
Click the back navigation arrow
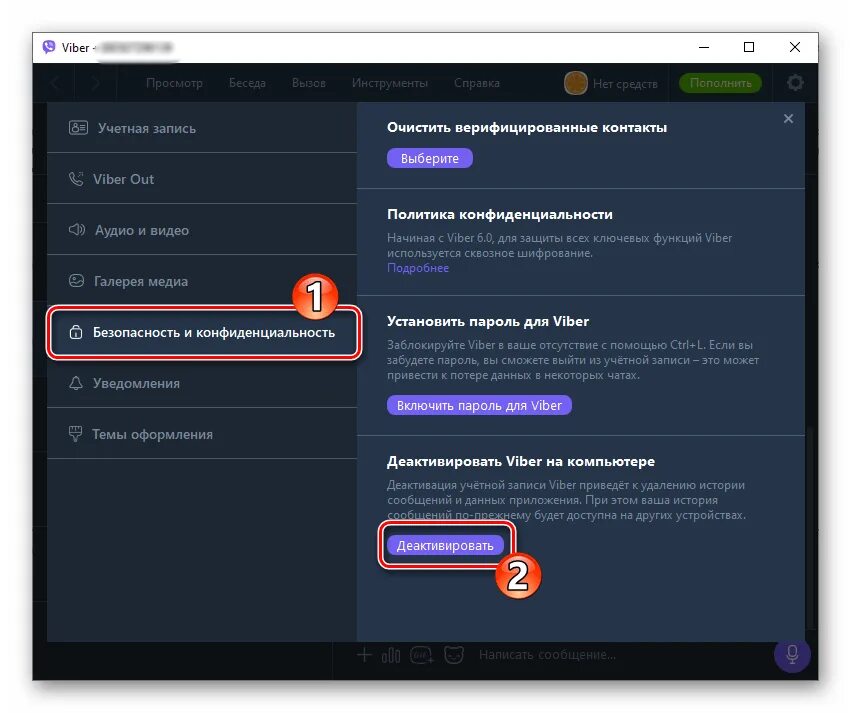[x=55, y=83]
